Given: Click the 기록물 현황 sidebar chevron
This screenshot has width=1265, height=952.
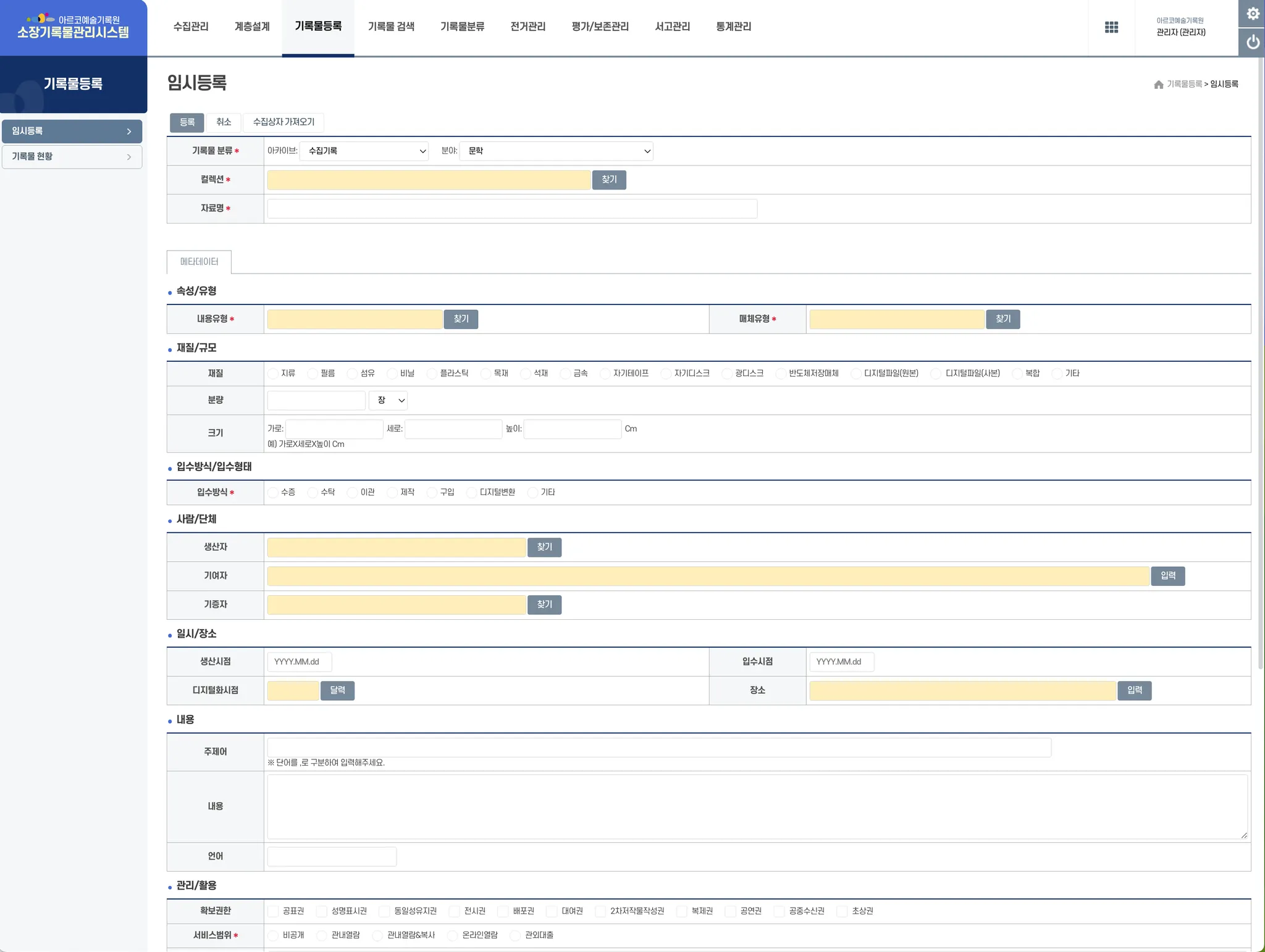Looking at the screenshot, I should point(129,157).
